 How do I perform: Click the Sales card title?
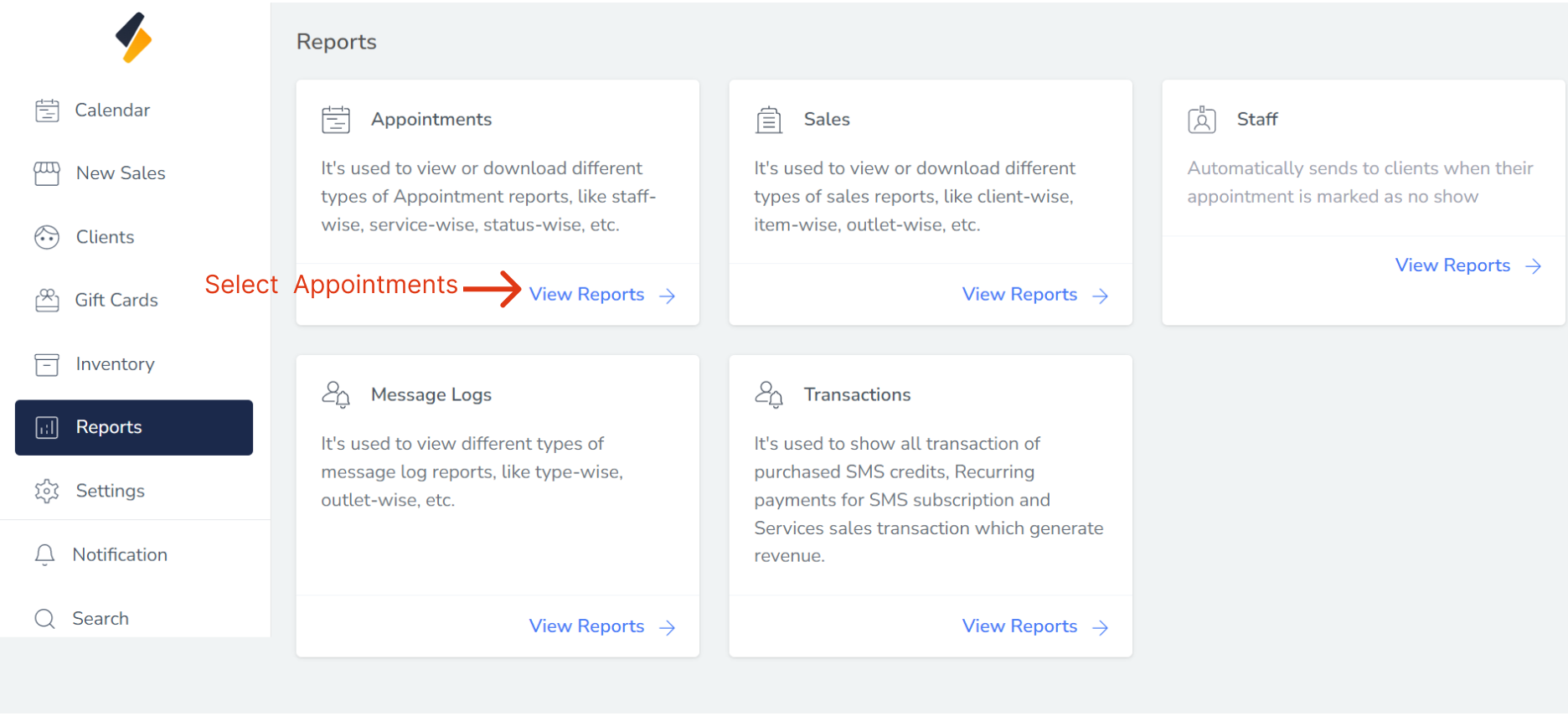827,120
